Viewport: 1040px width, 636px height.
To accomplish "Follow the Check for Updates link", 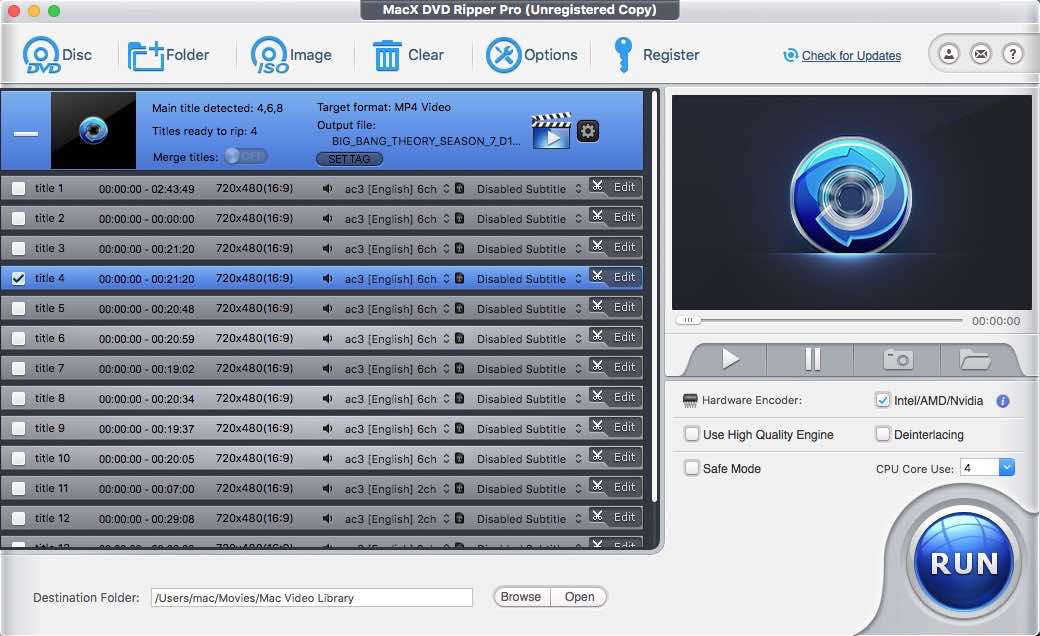I will 849,55.
